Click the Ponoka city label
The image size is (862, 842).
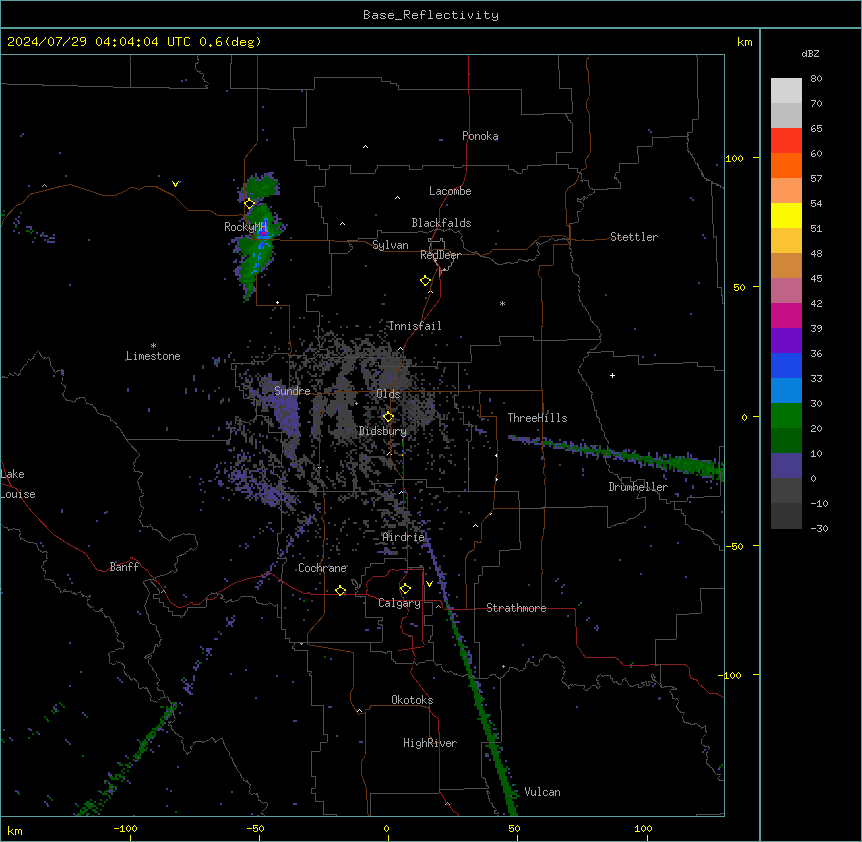pyautogui.click(x=480, y=136)
